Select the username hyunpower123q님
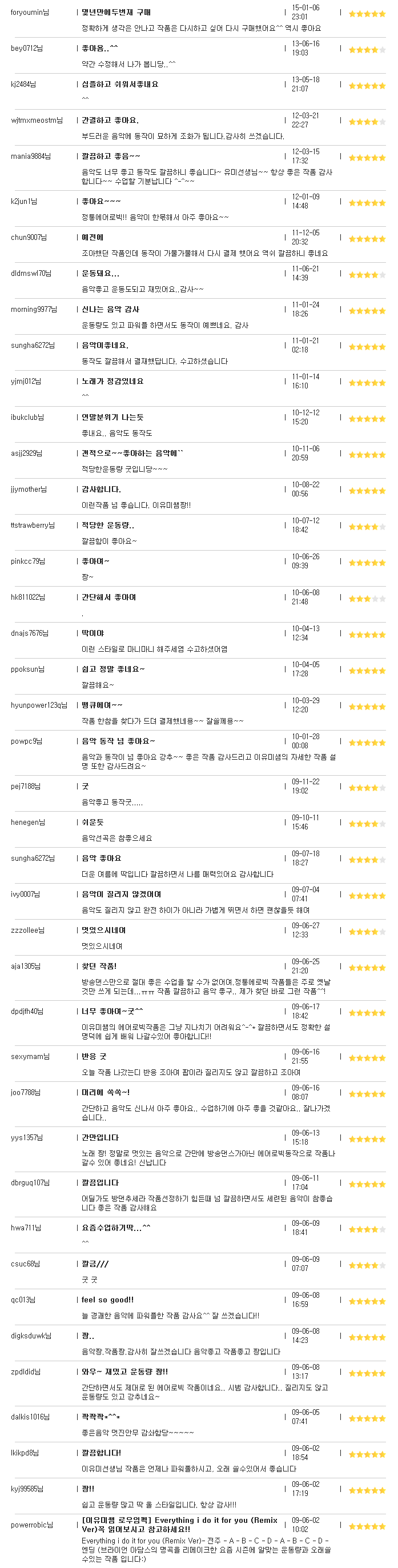Image resolution: width=398 pixels, height=1568 pixels. click(39, 705)
